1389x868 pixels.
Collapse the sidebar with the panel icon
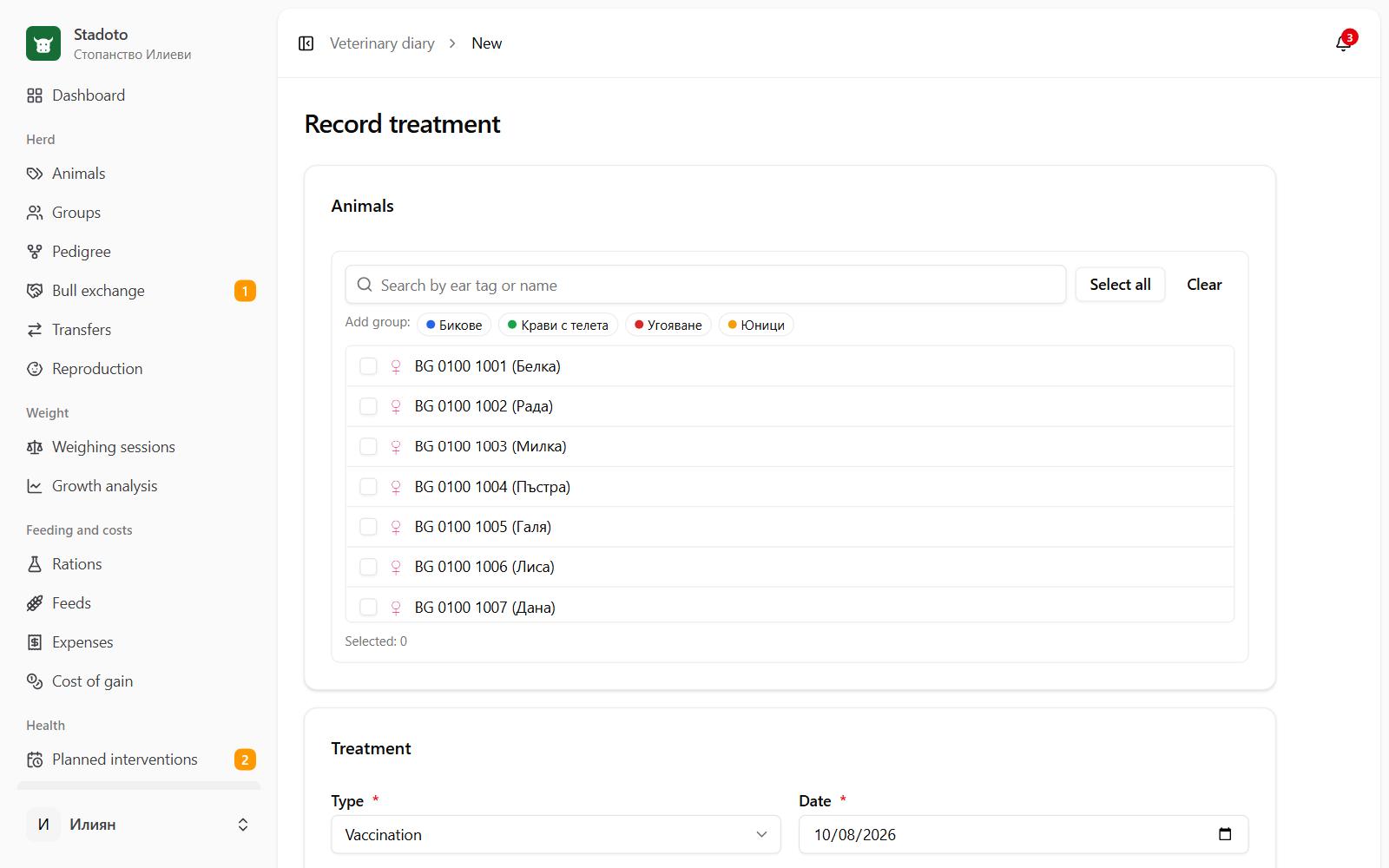[306, 43]
